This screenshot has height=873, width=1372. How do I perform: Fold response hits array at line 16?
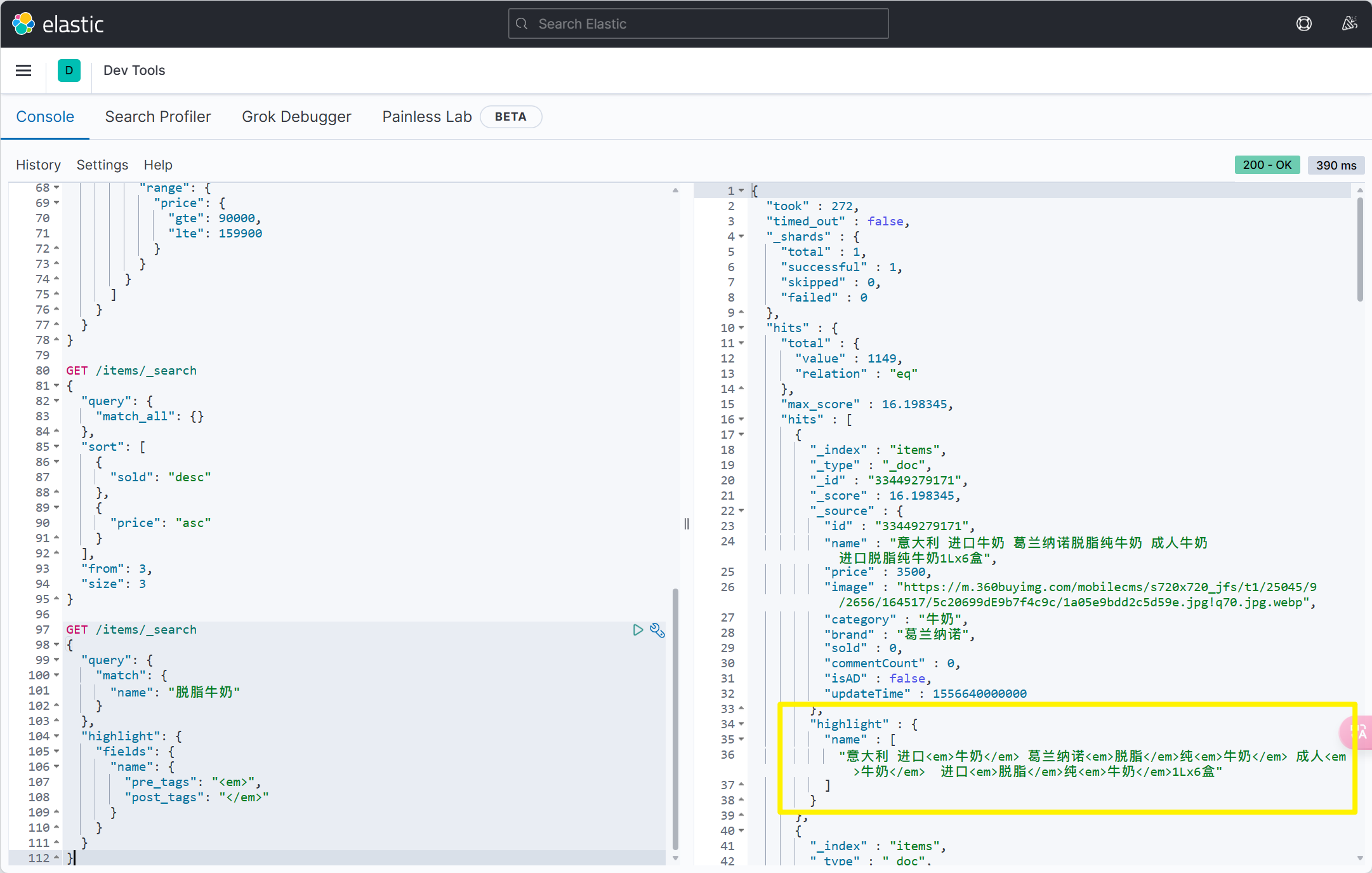point(741,420)
